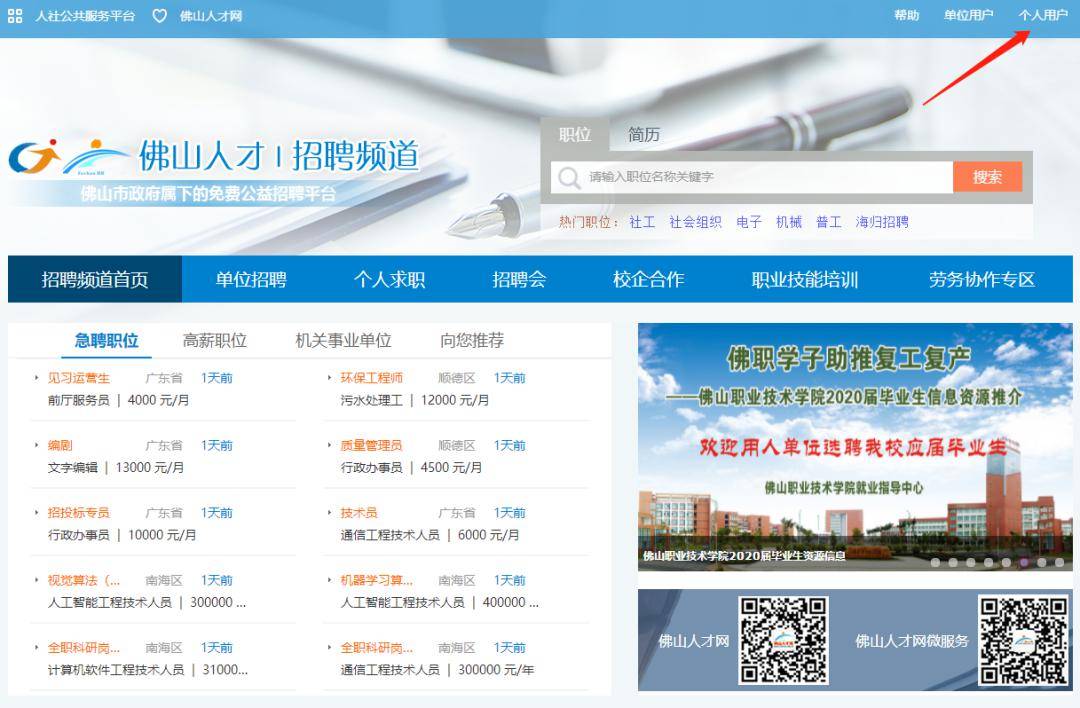Screen dimensions: 1080x708
Task: Open 个人求职 in navigation bar
Action: (x=389, y=279)
